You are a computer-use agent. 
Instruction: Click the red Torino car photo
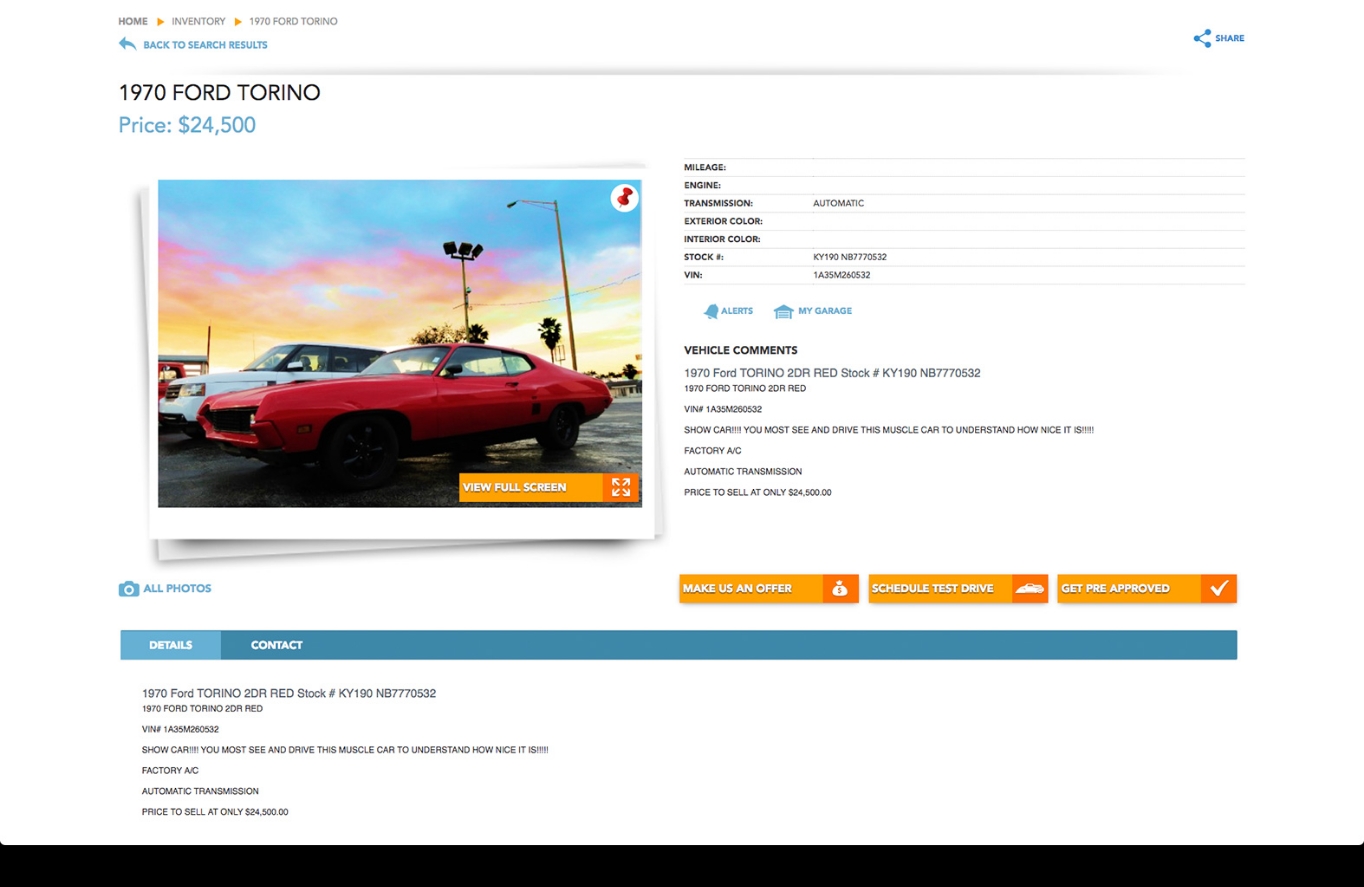click(400, 343)
